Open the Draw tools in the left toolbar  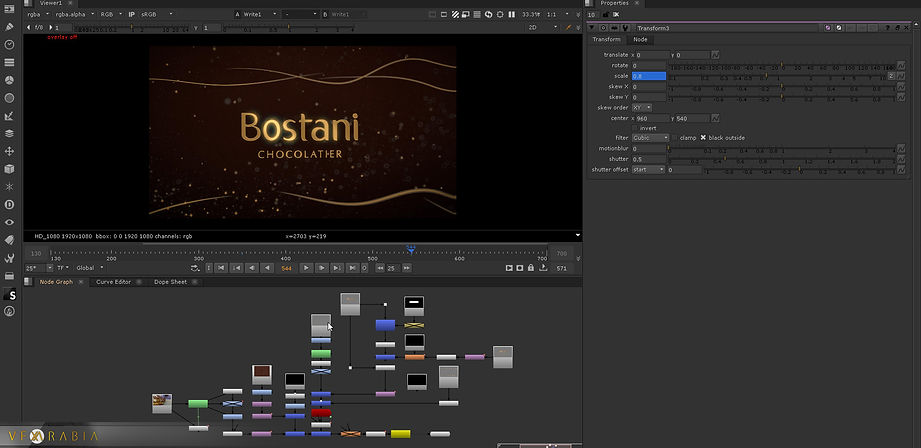coord(9,26)
